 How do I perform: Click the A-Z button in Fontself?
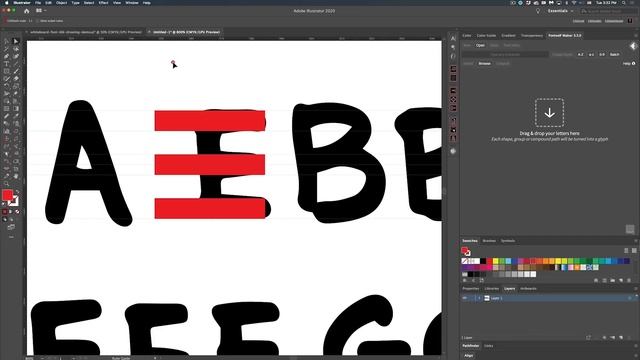580,54
